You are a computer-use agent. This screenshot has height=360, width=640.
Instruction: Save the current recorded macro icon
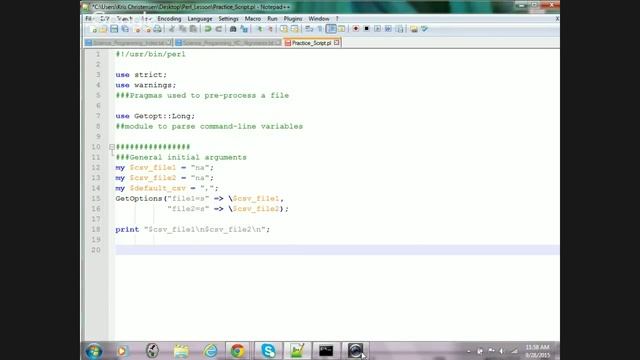[x=400, y=29]
